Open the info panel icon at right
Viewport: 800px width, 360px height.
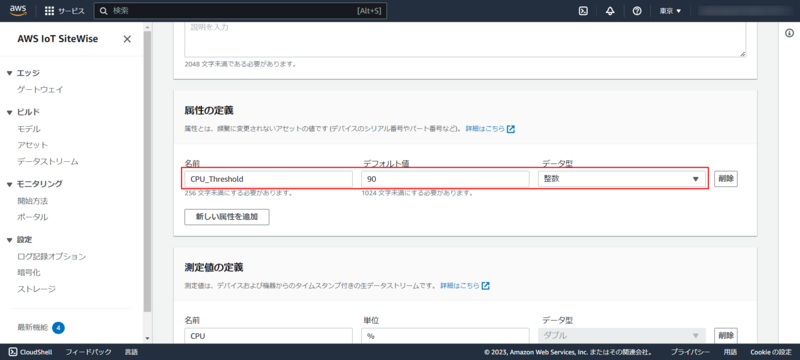pos(789,33)
